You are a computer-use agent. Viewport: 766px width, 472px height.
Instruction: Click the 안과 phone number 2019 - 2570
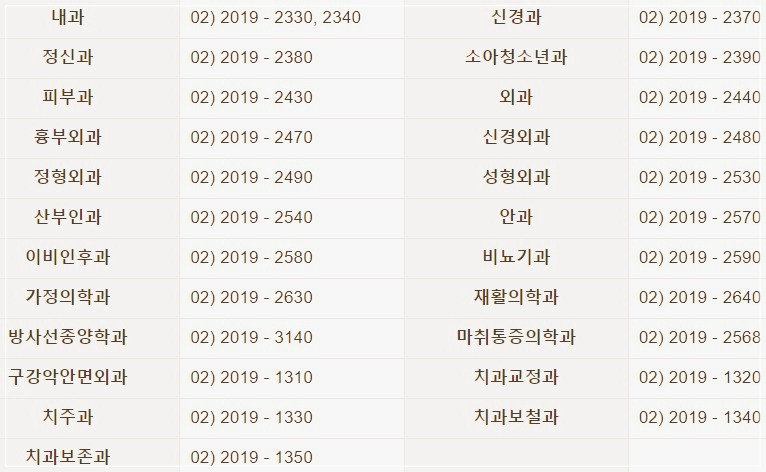(699, 218)
